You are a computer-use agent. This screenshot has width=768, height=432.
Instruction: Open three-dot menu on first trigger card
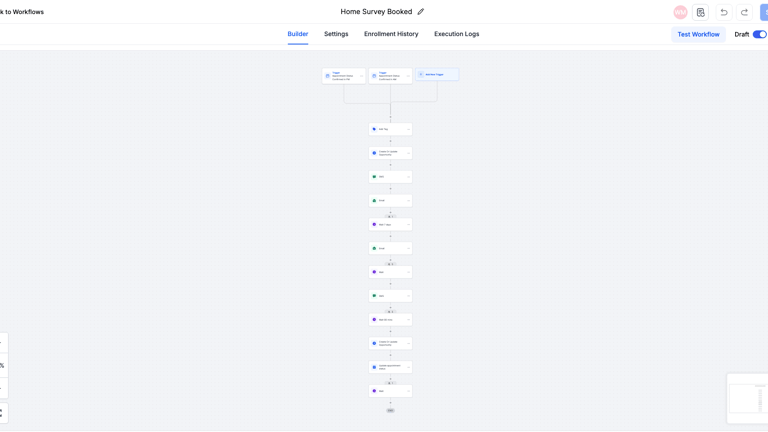pos(361,76)
